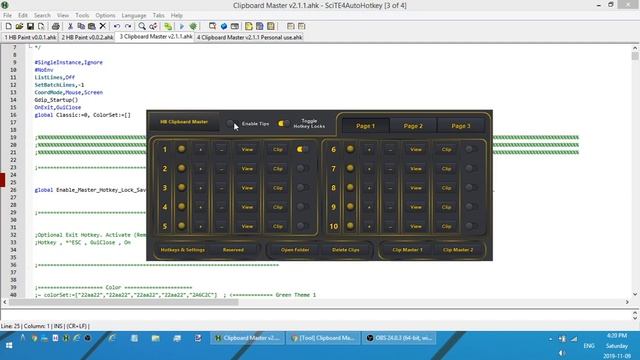Redo edit in toolbar
640x360 pixels.
[x=128, y=26]
